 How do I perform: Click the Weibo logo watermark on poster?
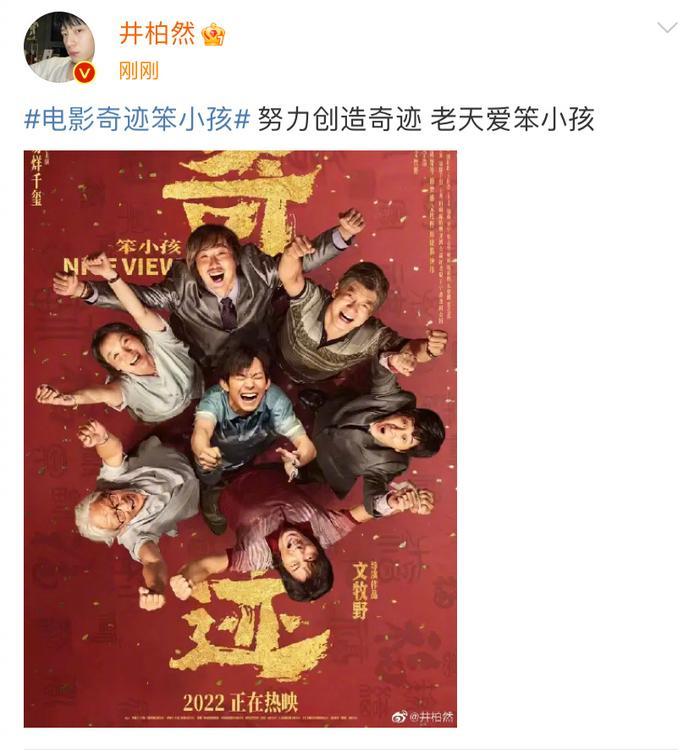(399, 717)
